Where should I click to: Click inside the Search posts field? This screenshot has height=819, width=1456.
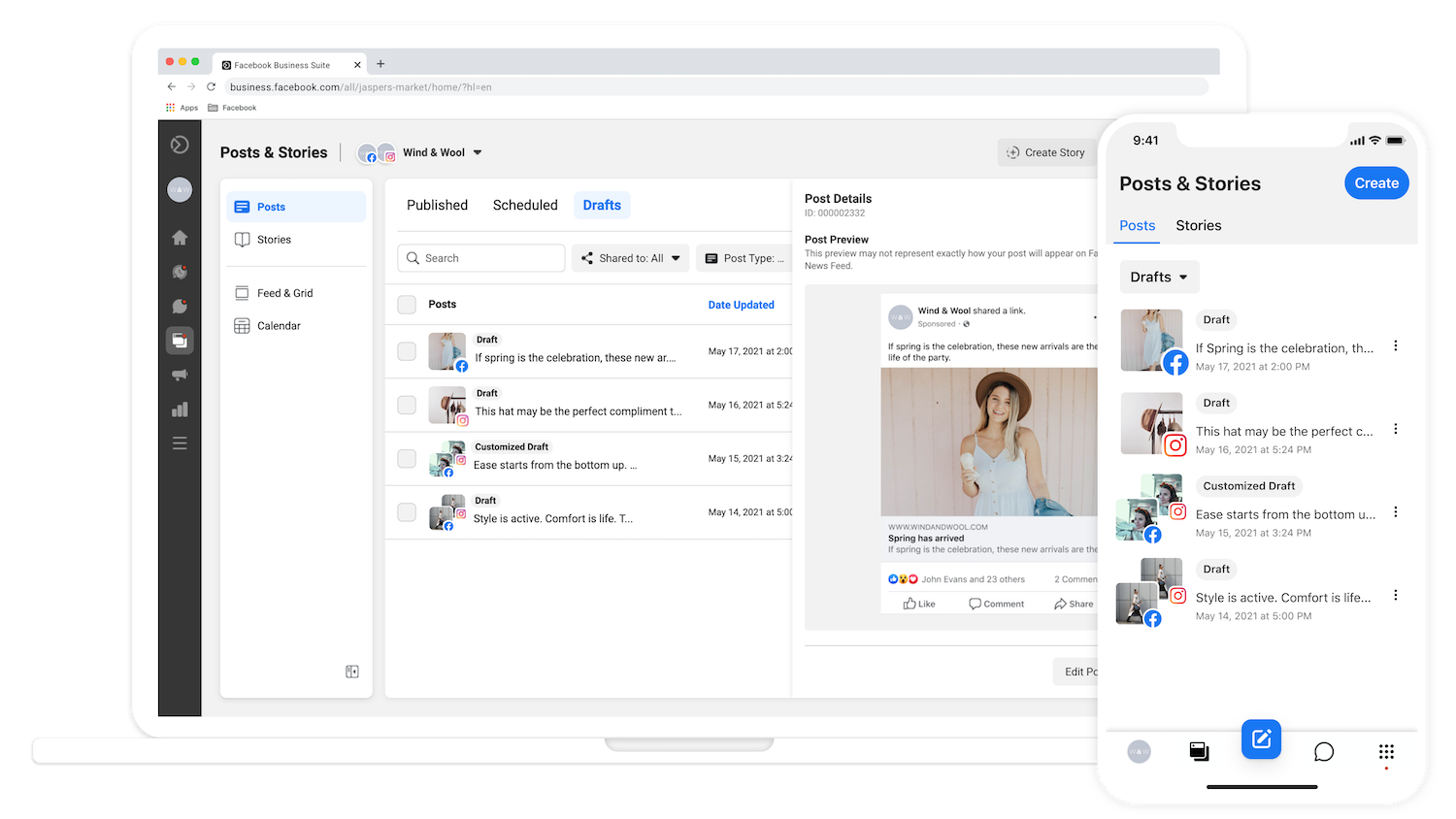tap(480, 257)
